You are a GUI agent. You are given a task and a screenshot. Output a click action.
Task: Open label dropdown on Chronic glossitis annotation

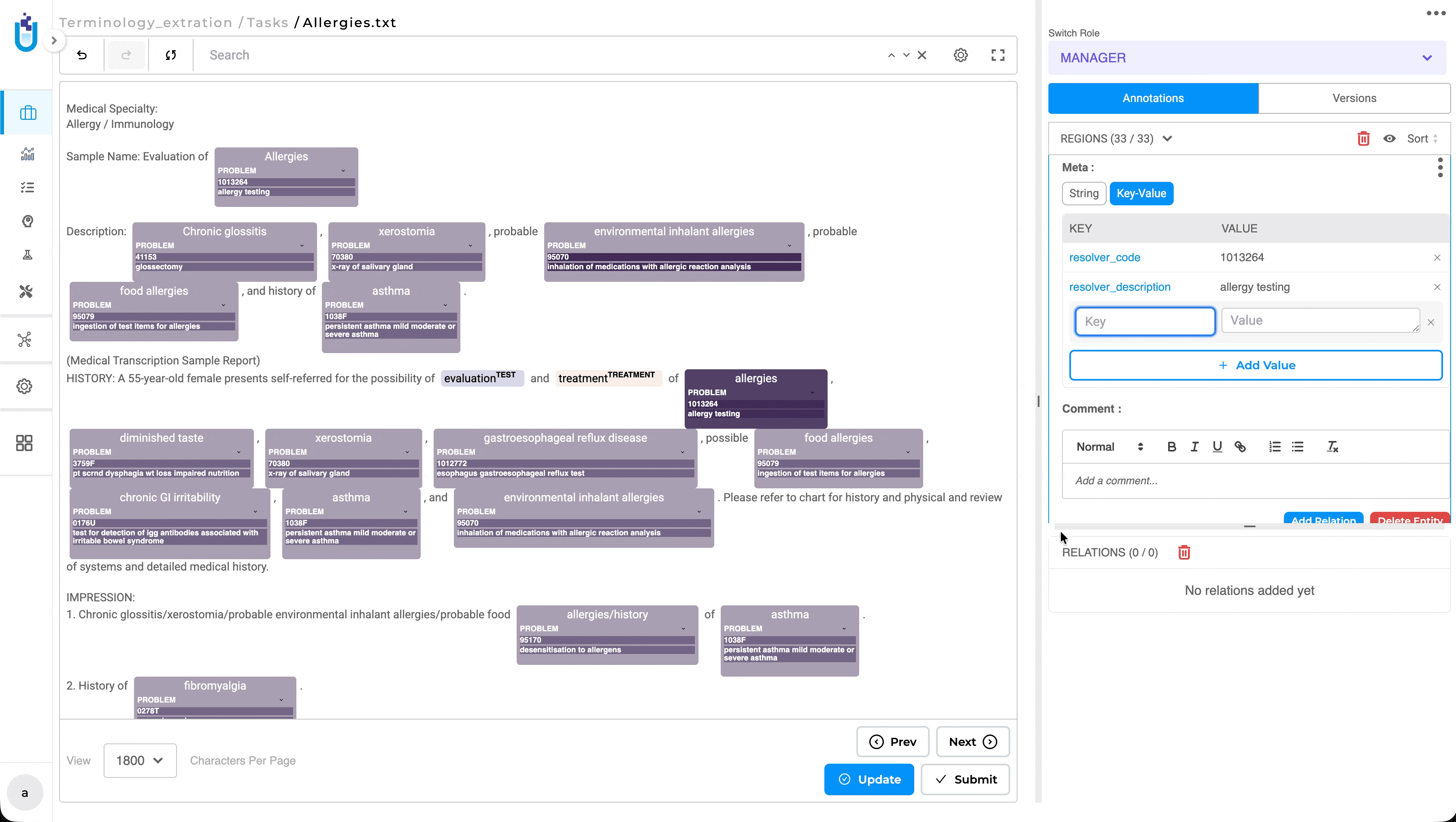[x=301, y=245]
